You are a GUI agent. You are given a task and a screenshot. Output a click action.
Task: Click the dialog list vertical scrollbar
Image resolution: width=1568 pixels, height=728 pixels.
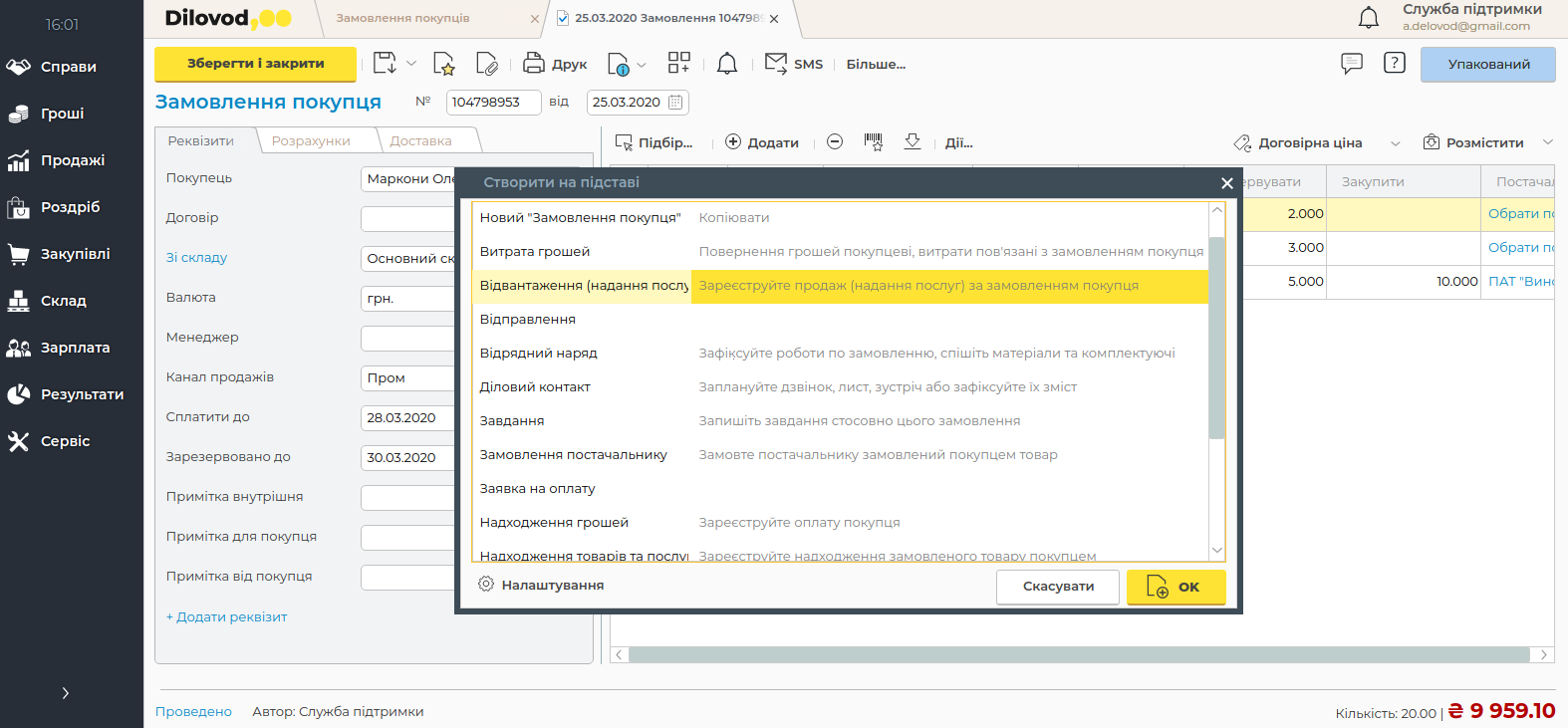(1216, 339)
